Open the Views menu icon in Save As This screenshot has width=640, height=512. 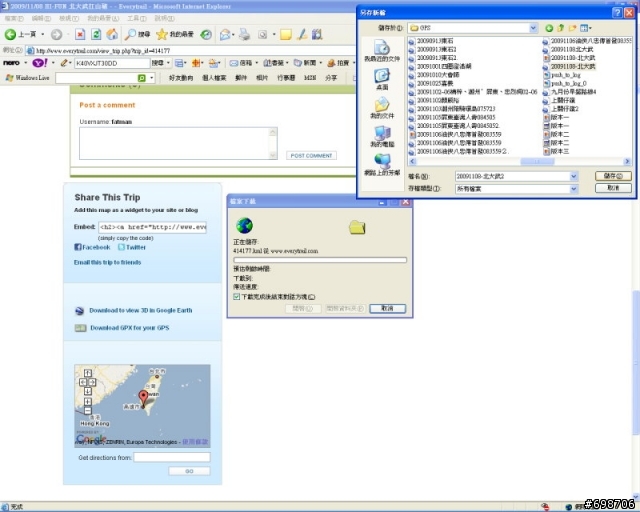tap(586, 28)
